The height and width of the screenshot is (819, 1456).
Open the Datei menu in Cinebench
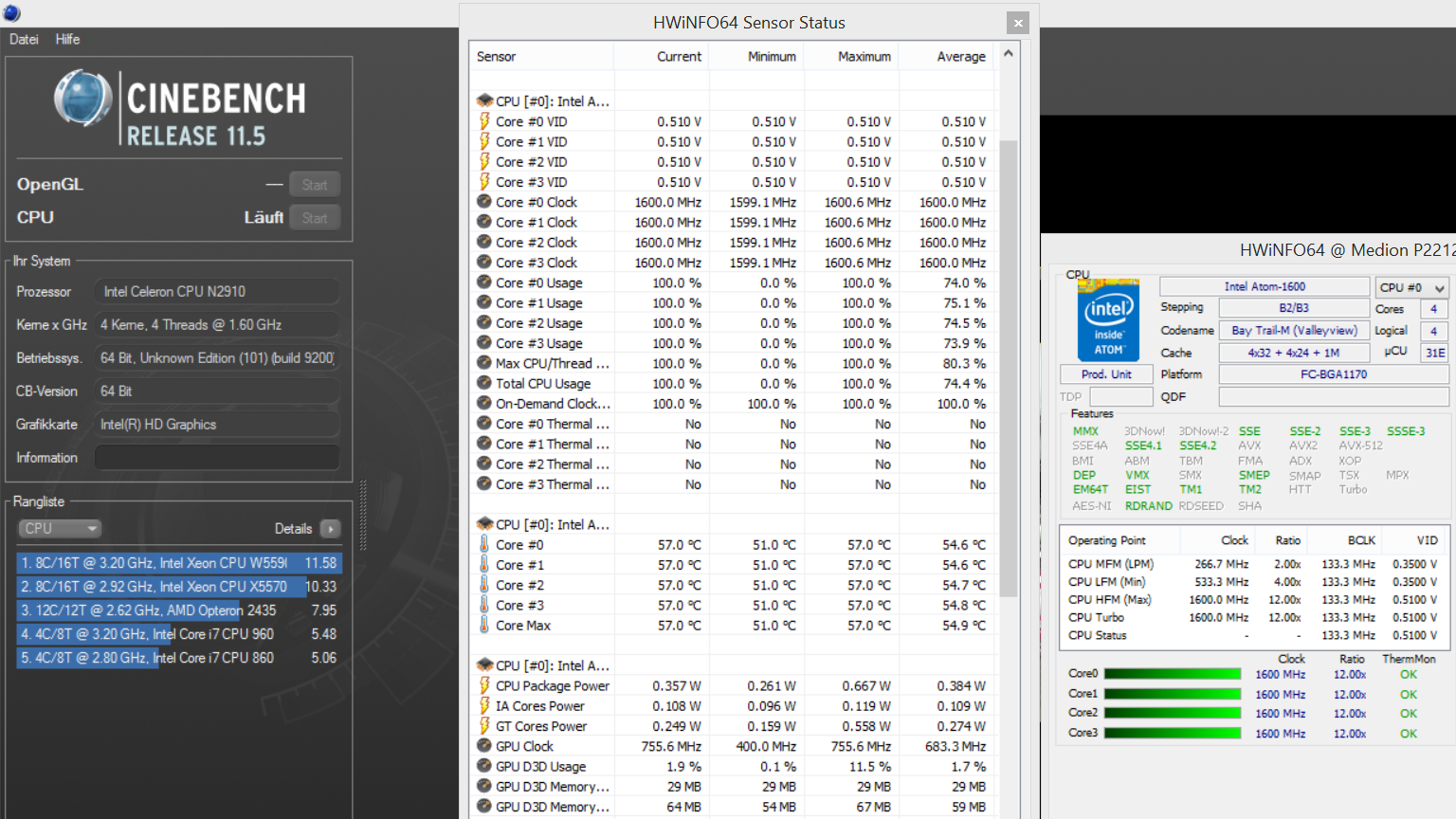(x=24, y=39)
